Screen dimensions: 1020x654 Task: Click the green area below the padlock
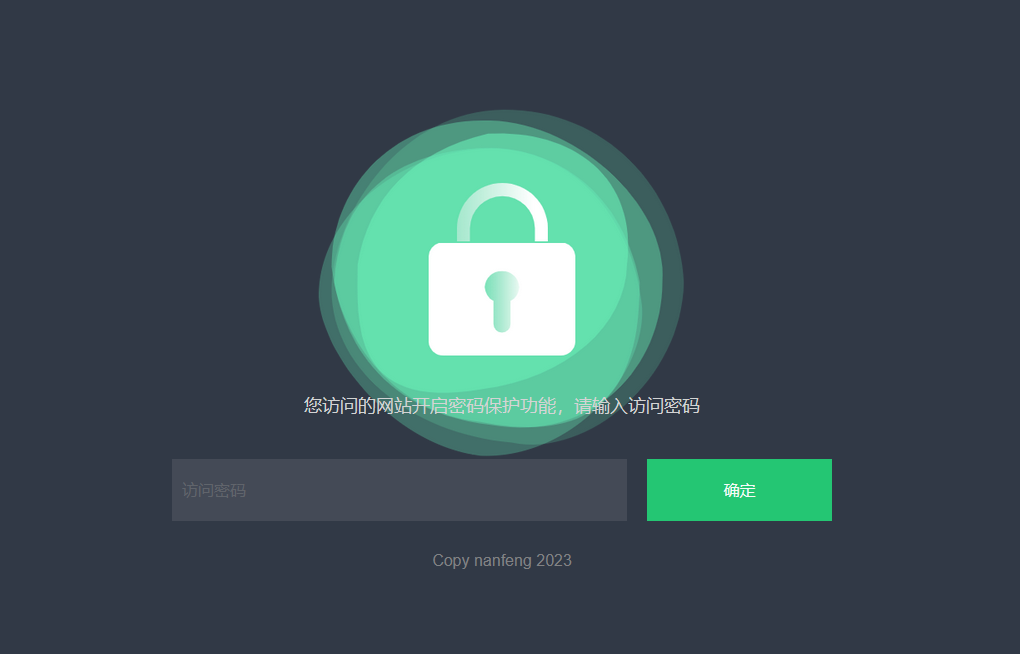(502, 374)
